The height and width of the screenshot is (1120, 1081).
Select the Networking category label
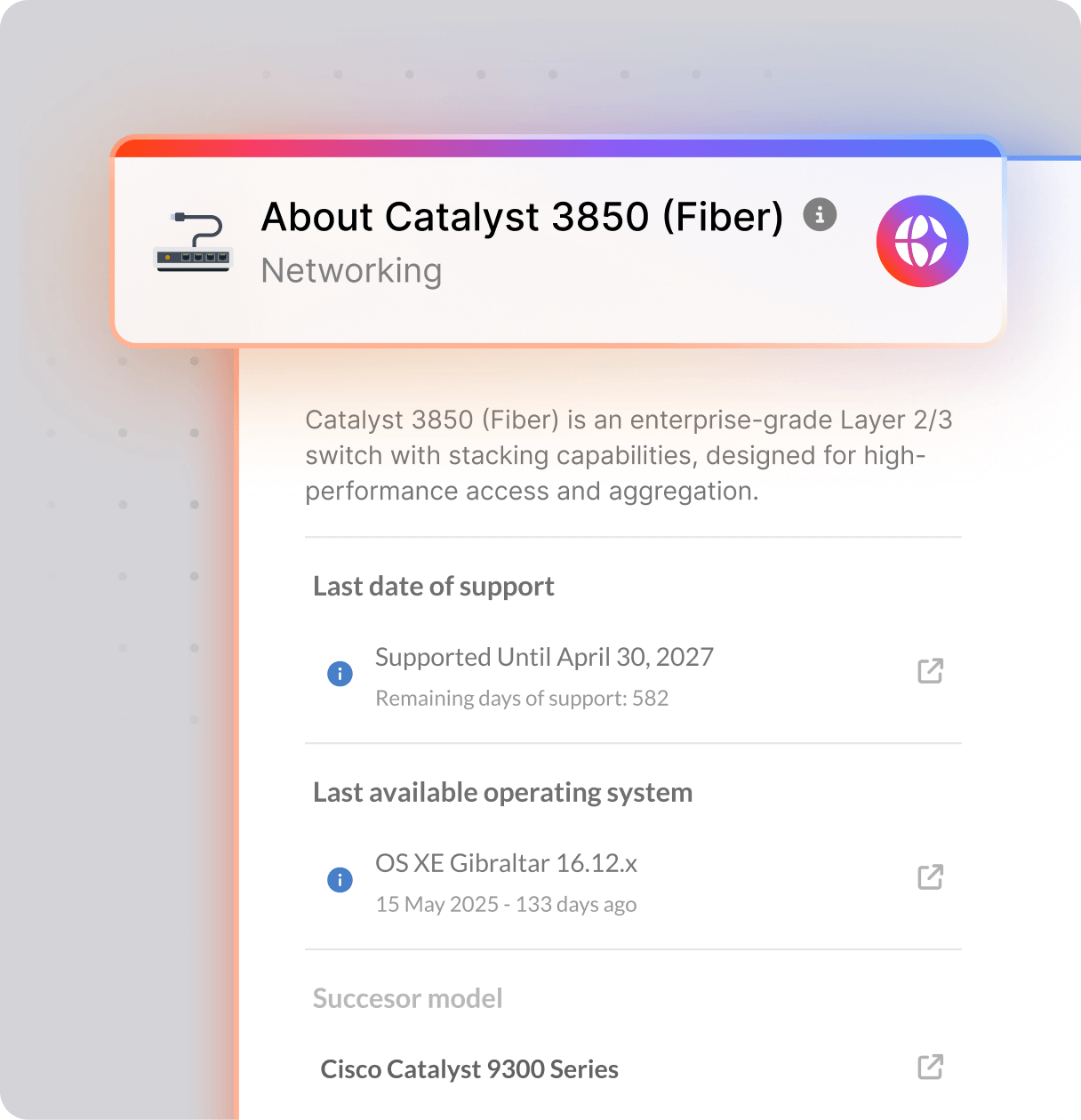[351, 270]
